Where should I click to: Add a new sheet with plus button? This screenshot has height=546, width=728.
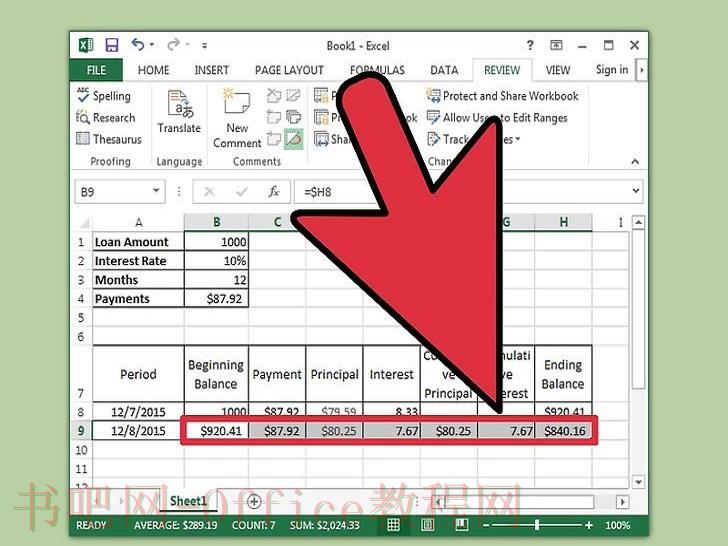254,501
